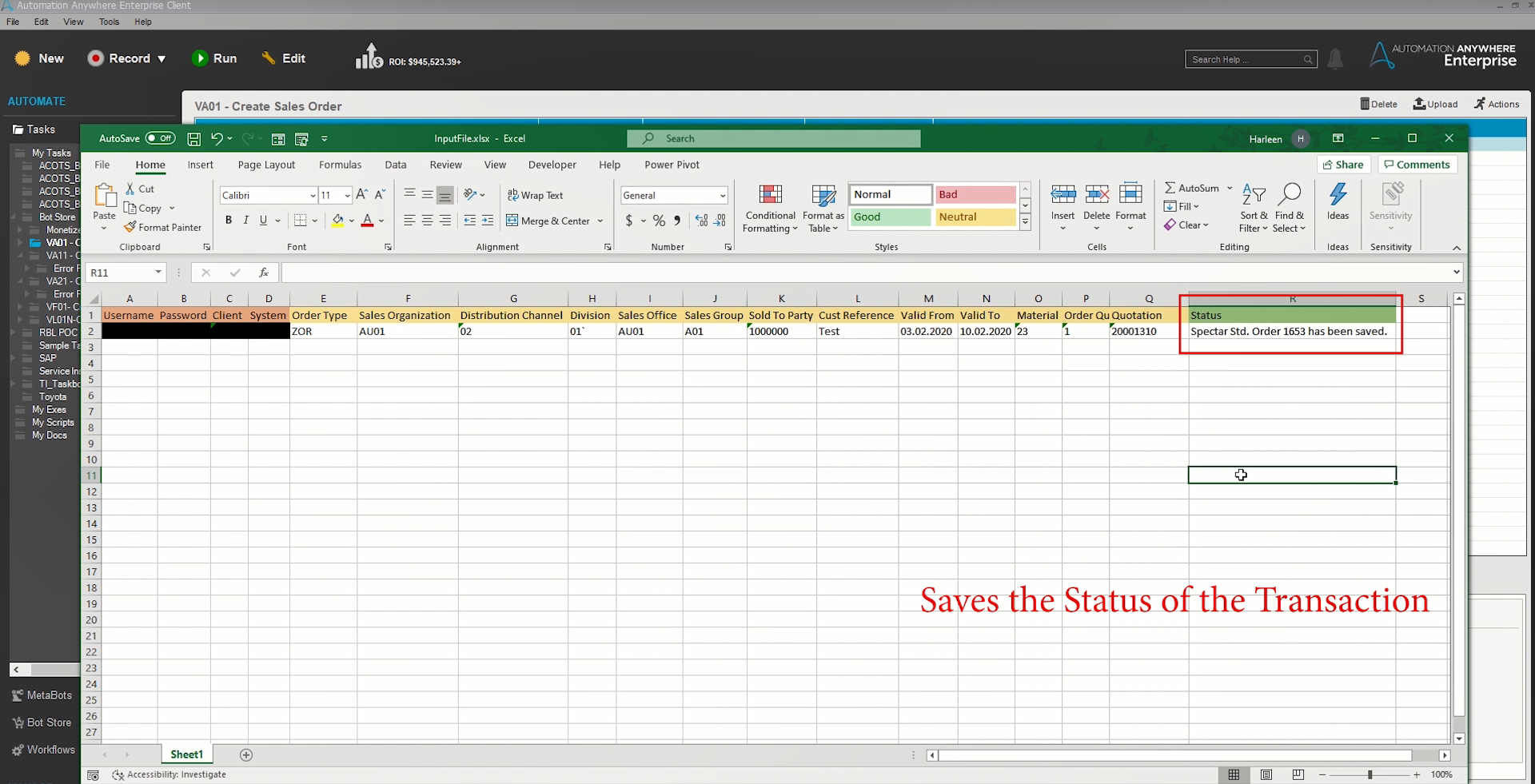Apply Percent Style format
Image resolution: width=1535 pixels, height=784 pixels.
[x=659, y=221]
